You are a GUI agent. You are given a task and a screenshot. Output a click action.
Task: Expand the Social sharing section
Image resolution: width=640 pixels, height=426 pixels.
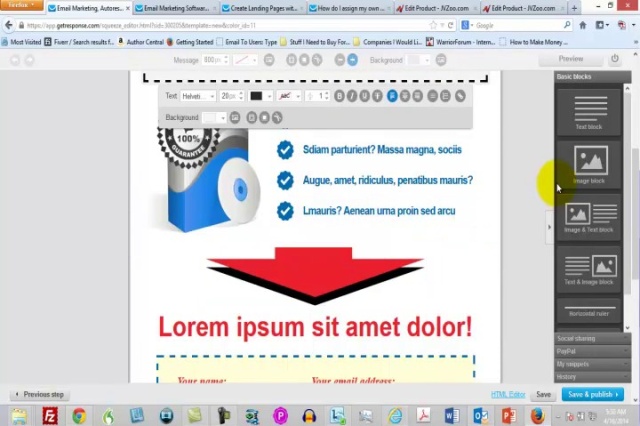pyautogui.click(x=592, y=338)
